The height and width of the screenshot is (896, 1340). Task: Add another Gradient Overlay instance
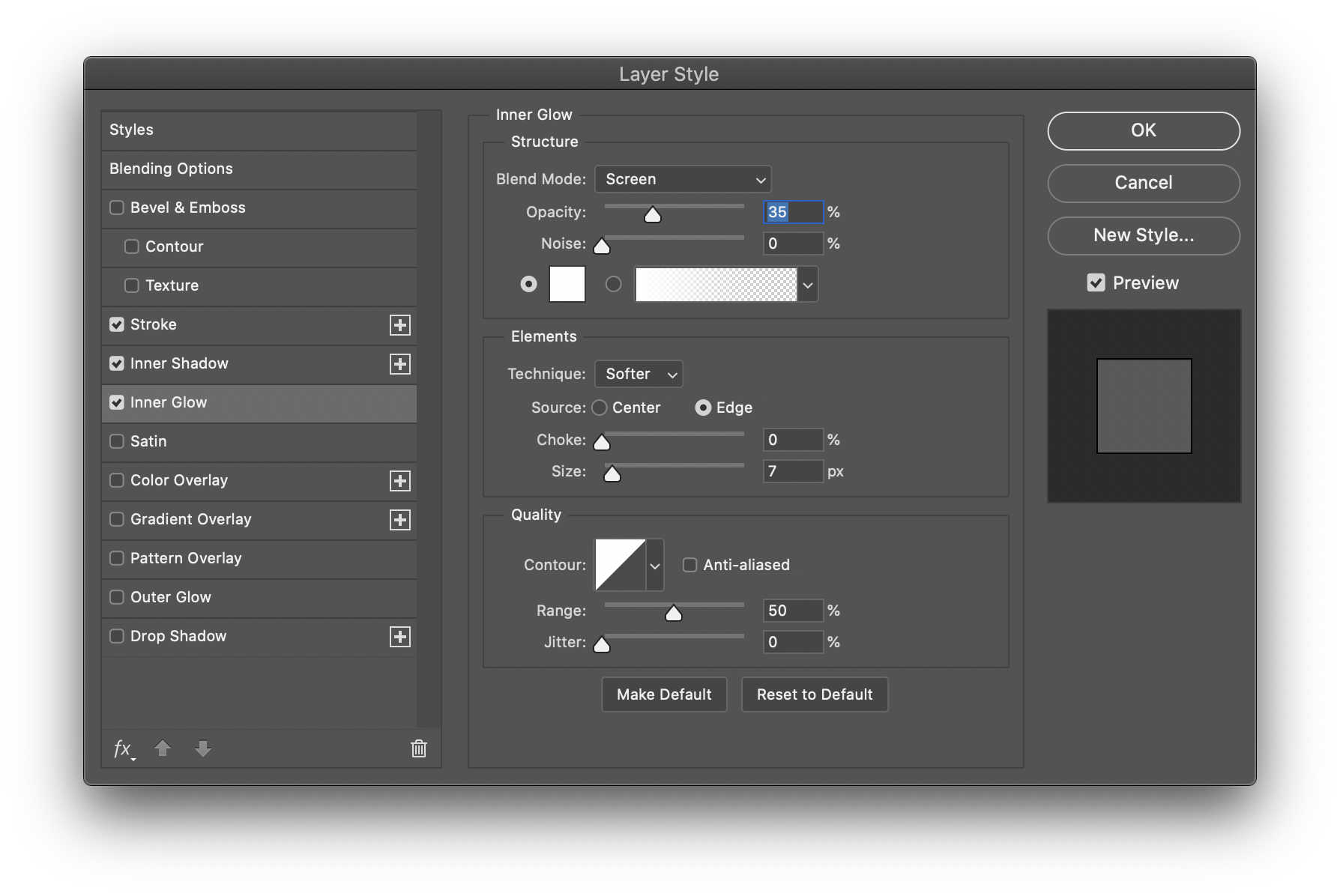pyautogui.click(x=401, y=519)
